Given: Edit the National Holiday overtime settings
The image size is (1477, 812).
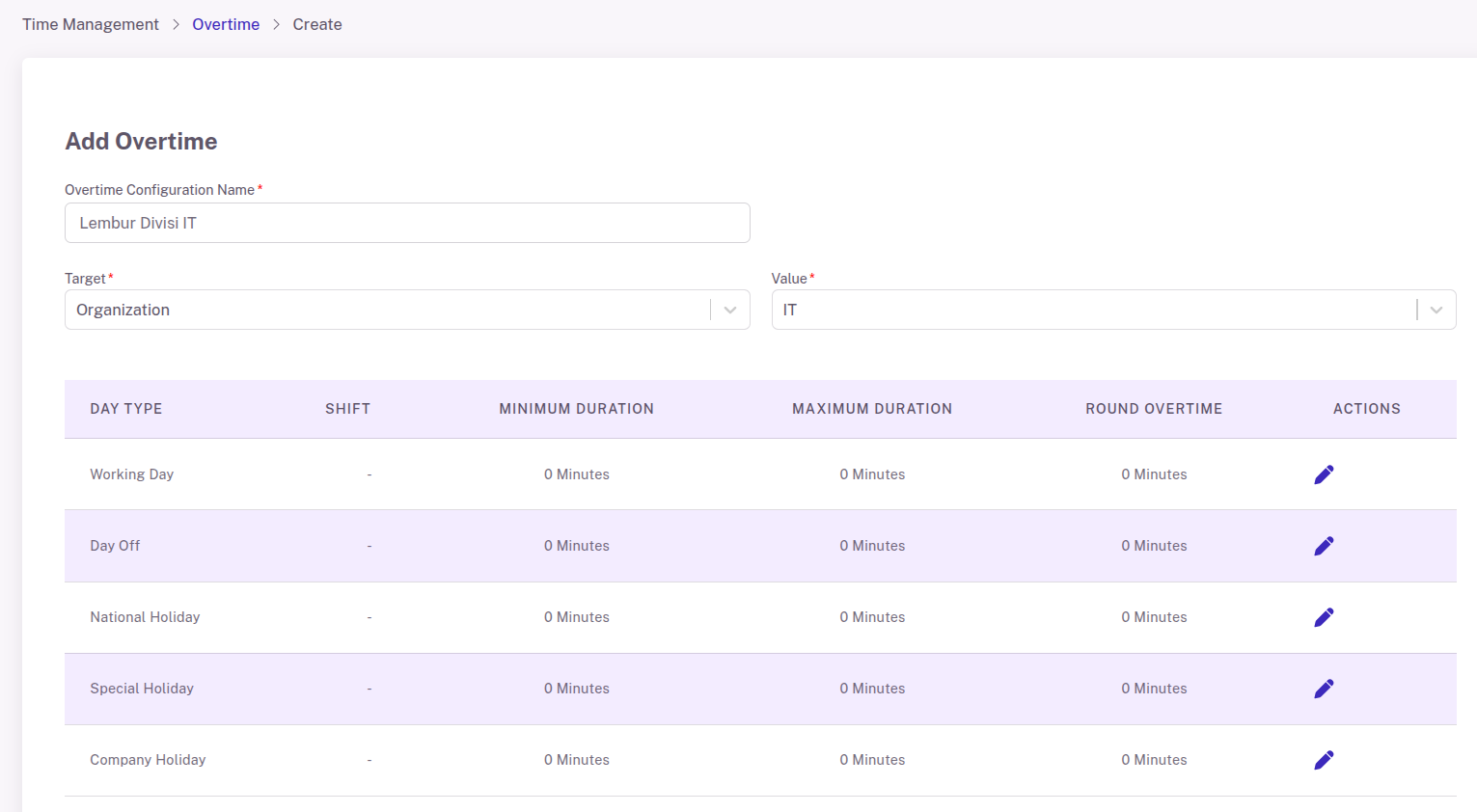Looking at the screenshot, I should click(1324, 617).
